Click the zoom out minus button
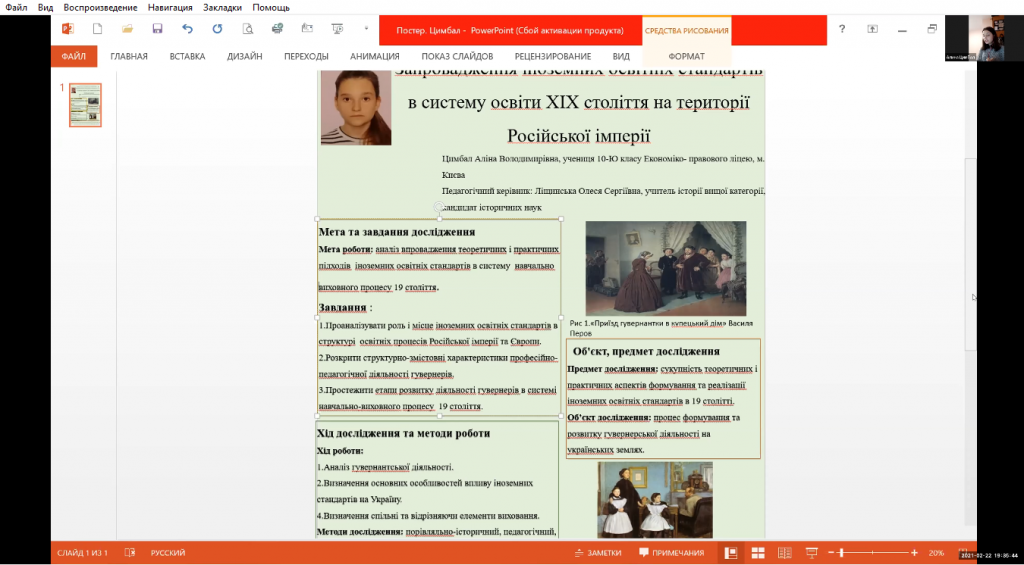1024x565 pixels. pyautogui.click(x=831, y=553)
